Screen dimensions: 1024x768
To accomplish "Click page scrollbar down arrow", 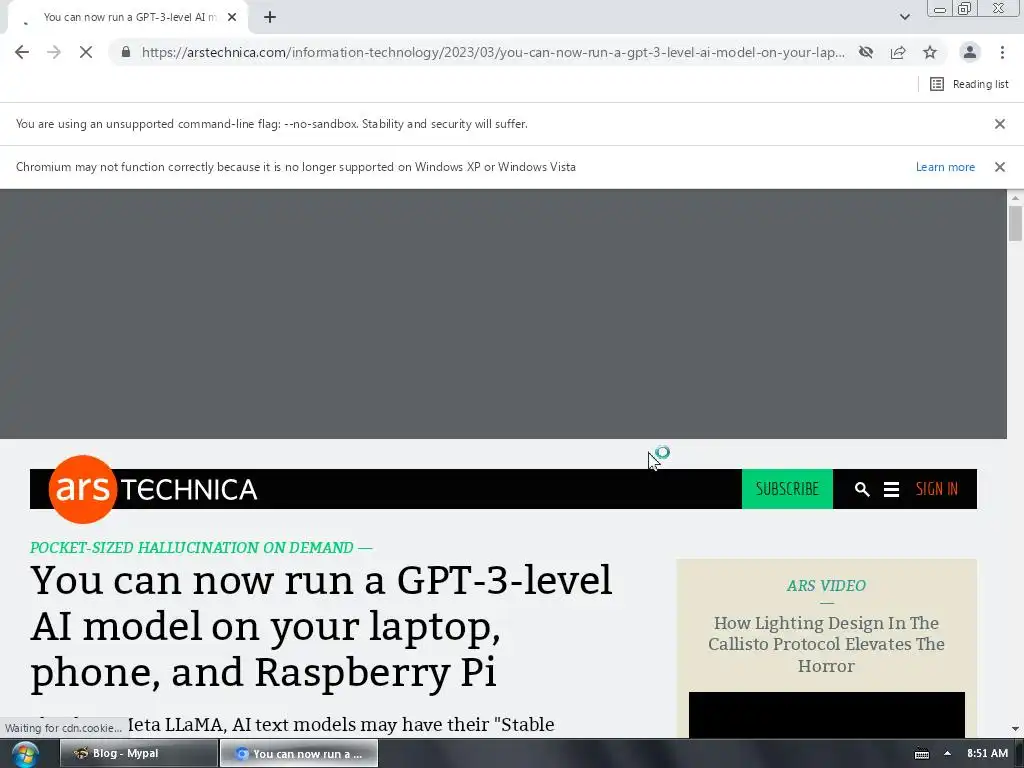I will point(1015,729).
